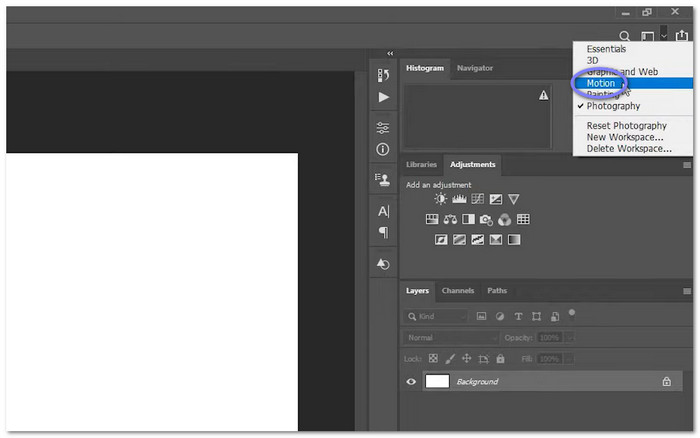Toggle filter for type layers
This screenshot has width=700, height=438.
click(518, 317)
